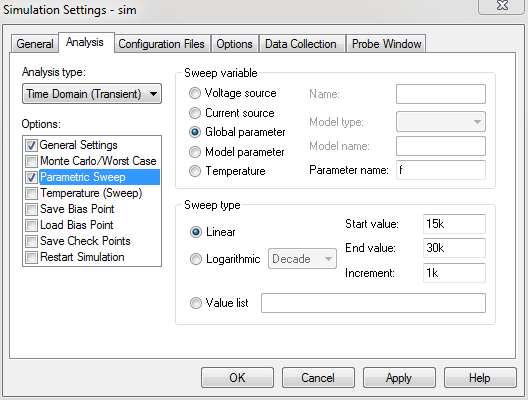Check the Load Bias Point option
528x400 pixels.
pos(31,225)
